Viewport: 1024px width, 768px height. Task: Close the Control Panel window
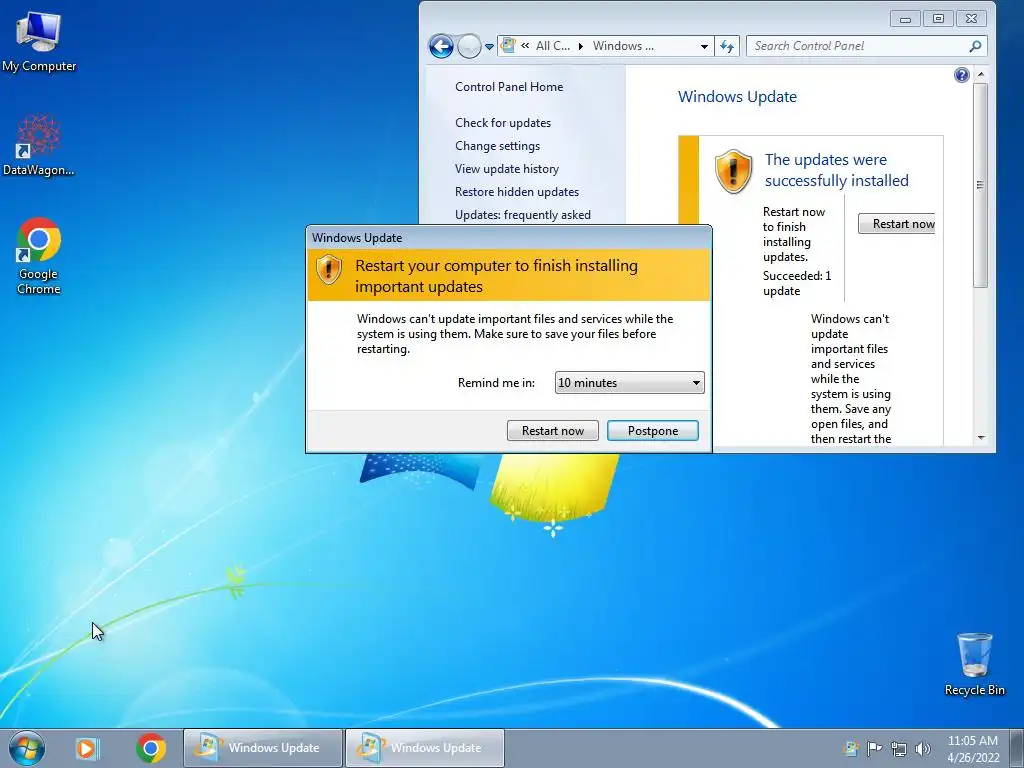pyautogui.click(x=971, y=19)
